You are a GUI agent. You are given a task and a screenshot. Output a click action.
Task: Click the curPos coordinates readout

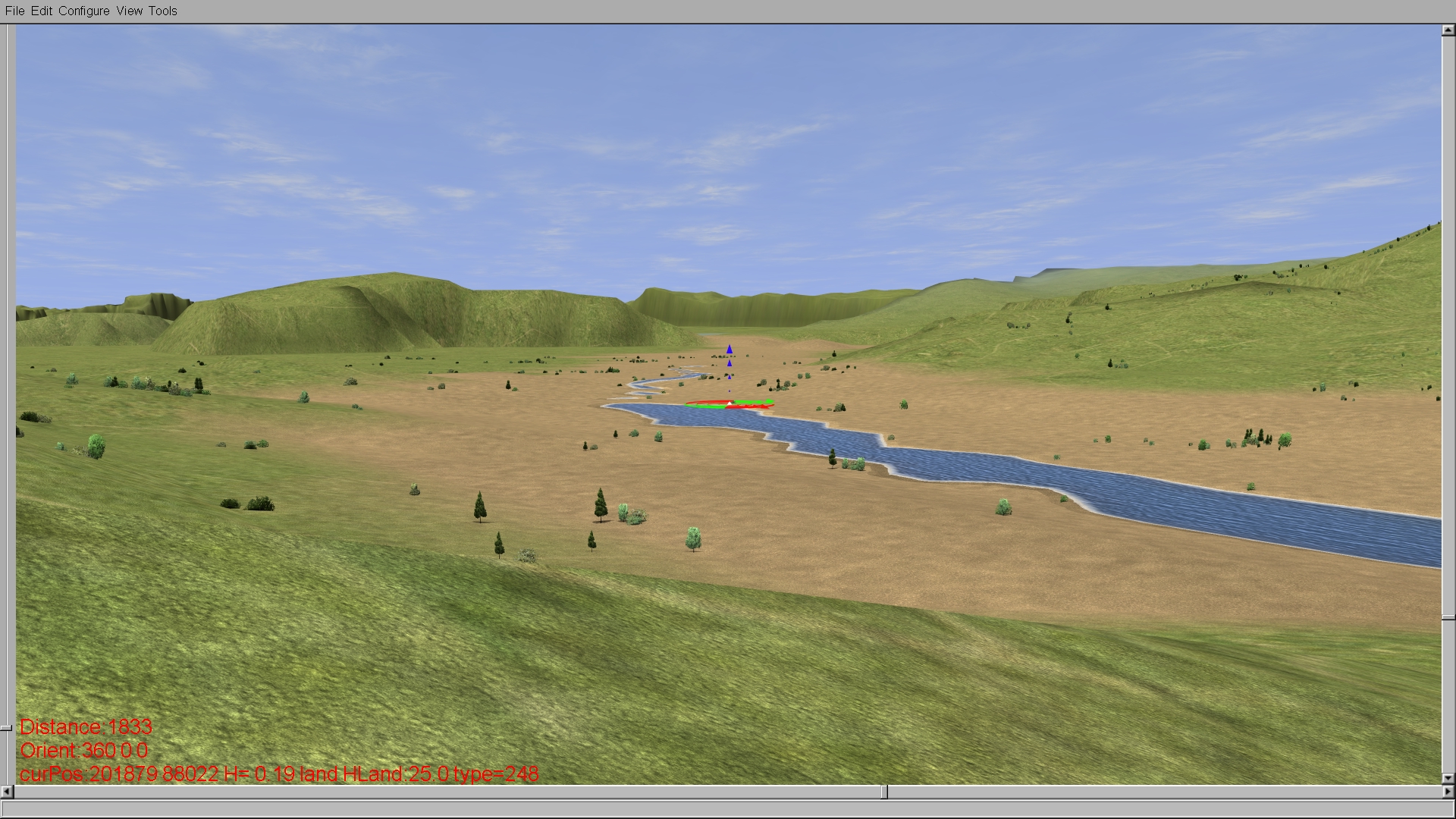[x=278, y=773]
